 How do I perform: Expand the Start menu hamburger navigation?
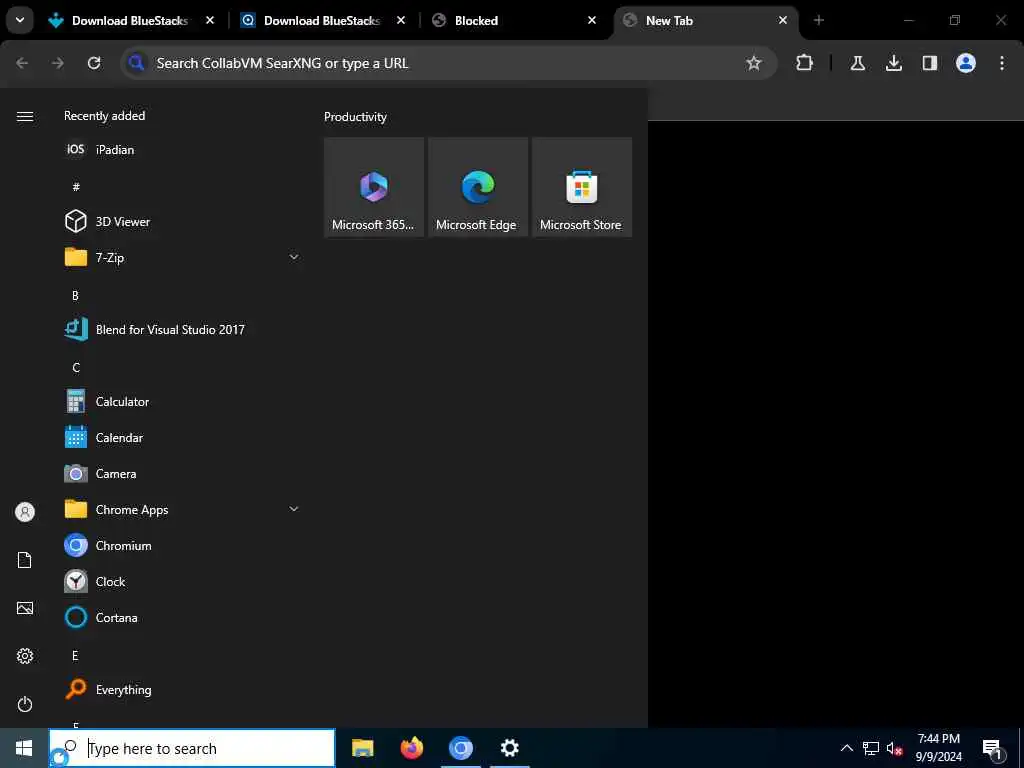(25, 116)
